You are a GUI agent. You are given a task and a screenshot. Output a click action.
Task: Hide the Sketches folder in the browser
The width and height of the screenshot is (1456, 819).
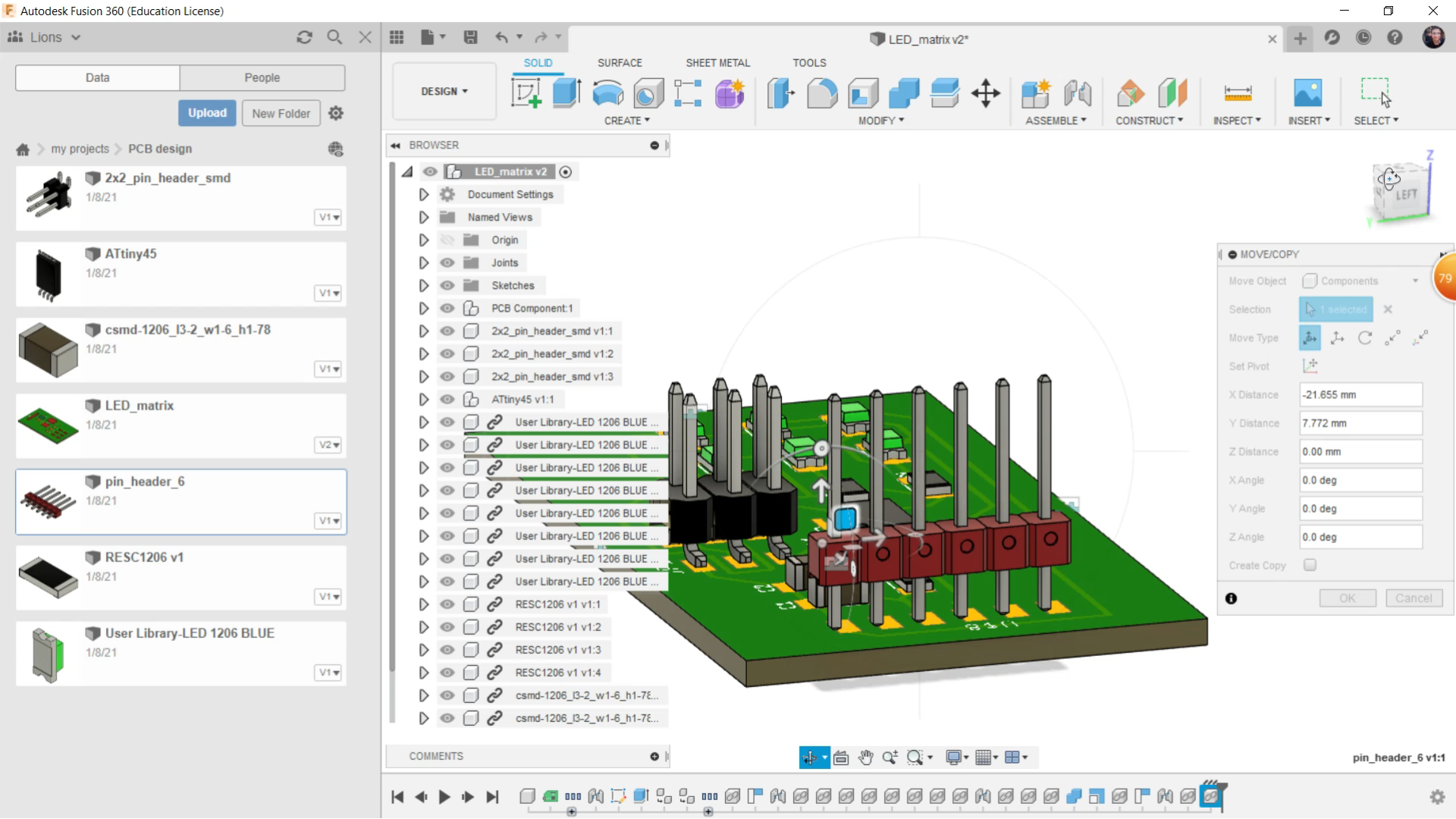(x=447, y=285)
